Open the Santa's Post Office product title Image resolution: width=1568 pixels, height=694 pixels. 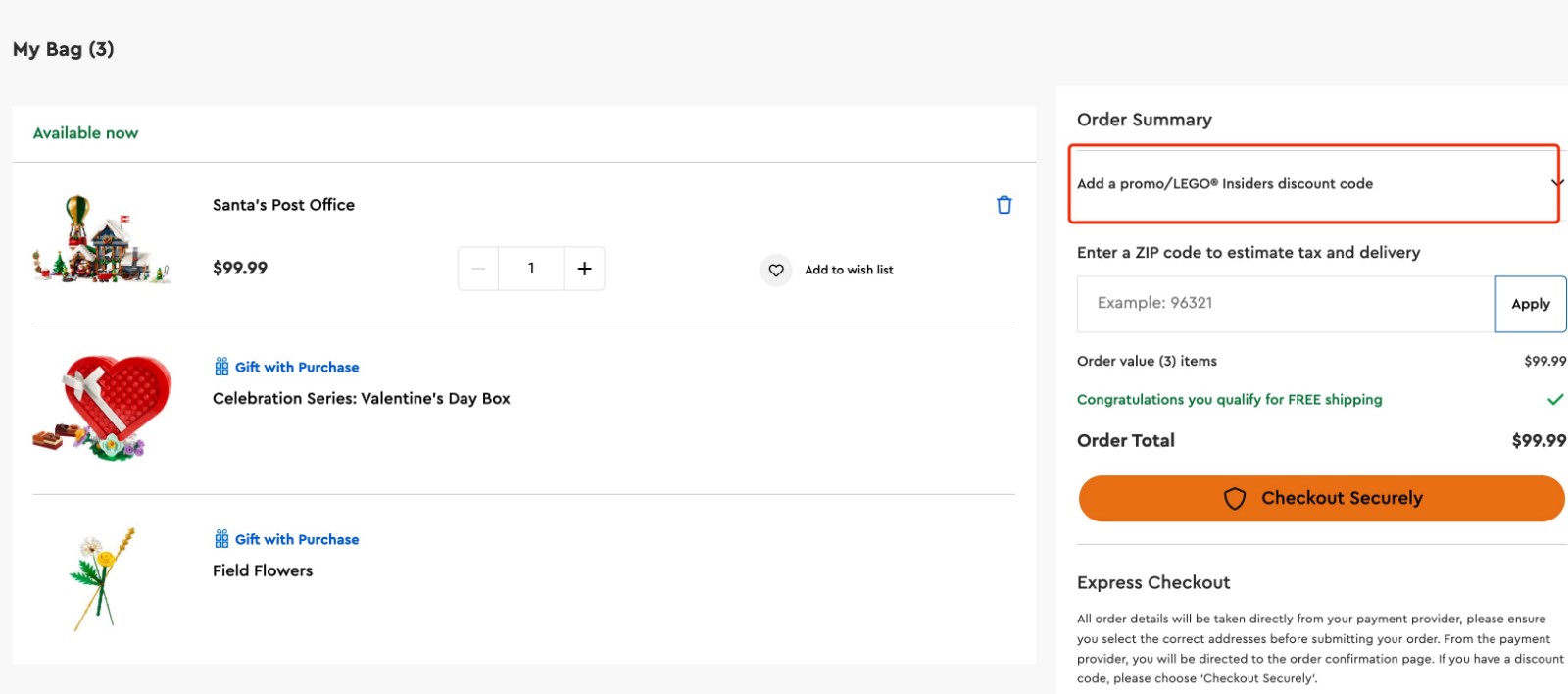click(x=283, y=205)
